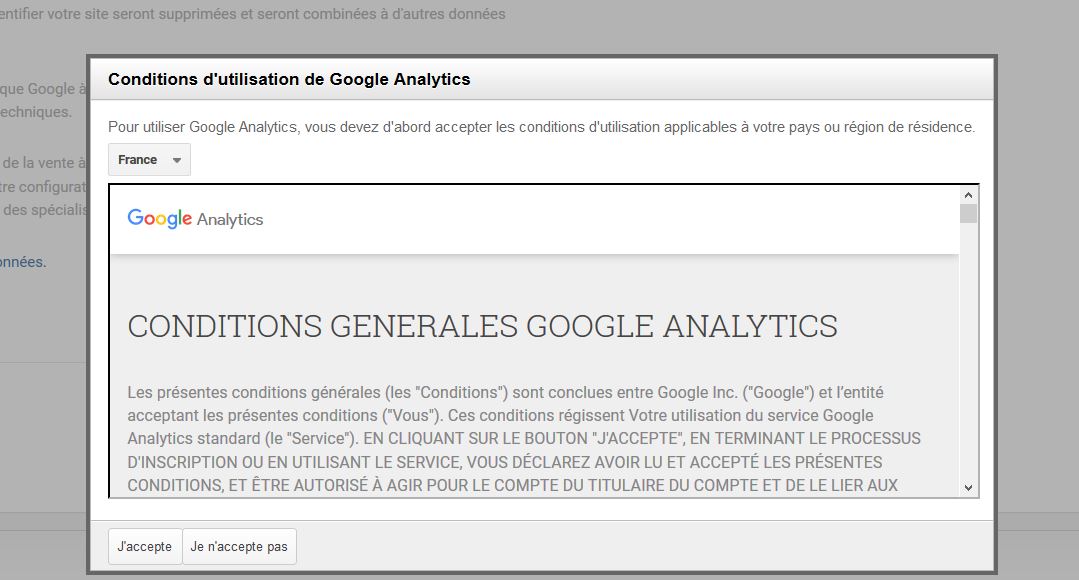Click the J'accepte button
This screenshot has height=580, width=1079.
pos(145,546)
